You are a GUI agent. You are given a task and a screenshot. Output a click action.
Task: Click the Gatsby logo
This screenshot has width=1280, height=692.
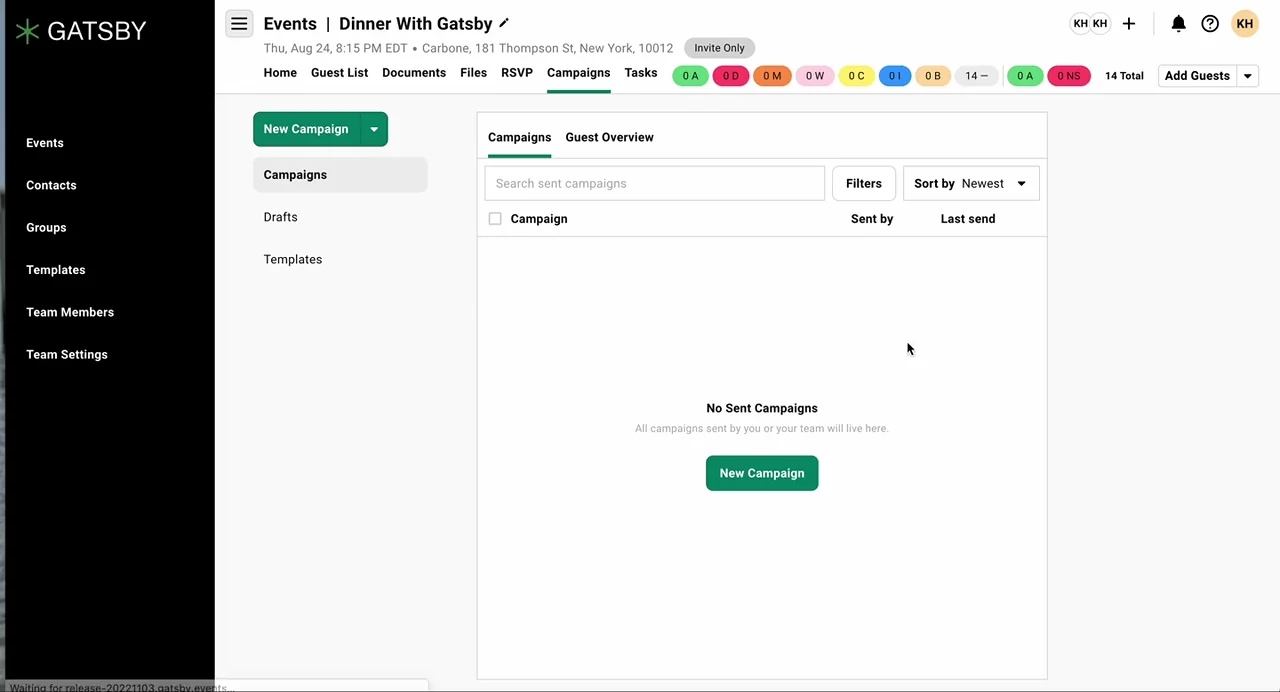tap(81, 31)
